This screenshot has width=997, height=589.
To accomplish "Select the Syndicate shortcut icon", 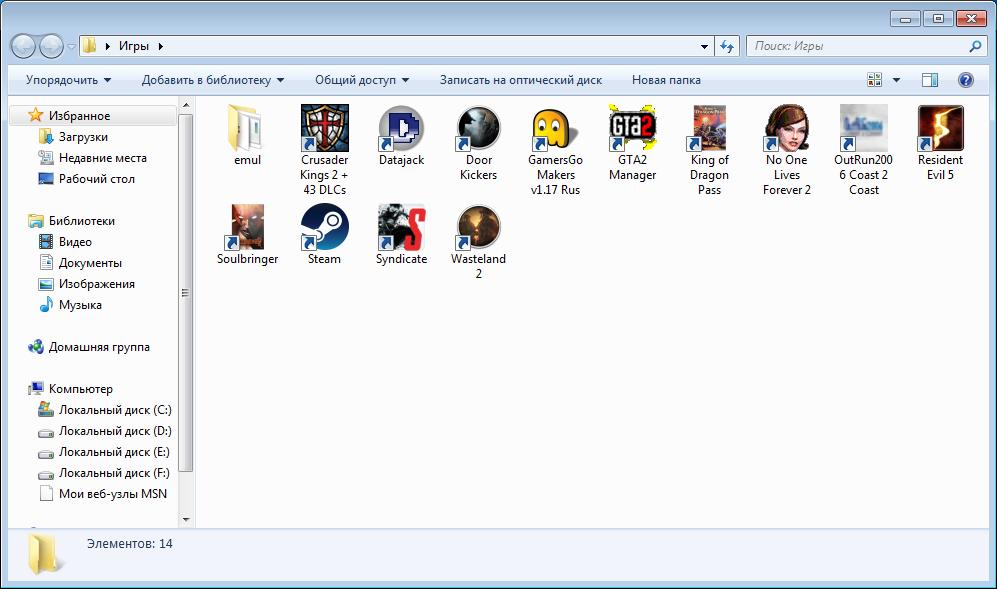I will [401, 227].
